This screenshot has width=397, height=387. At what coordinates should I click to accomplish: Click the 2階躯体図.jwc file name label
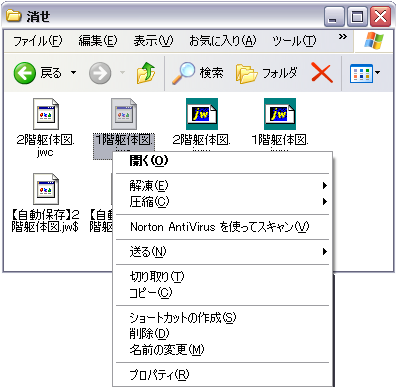tap(46, 146)
